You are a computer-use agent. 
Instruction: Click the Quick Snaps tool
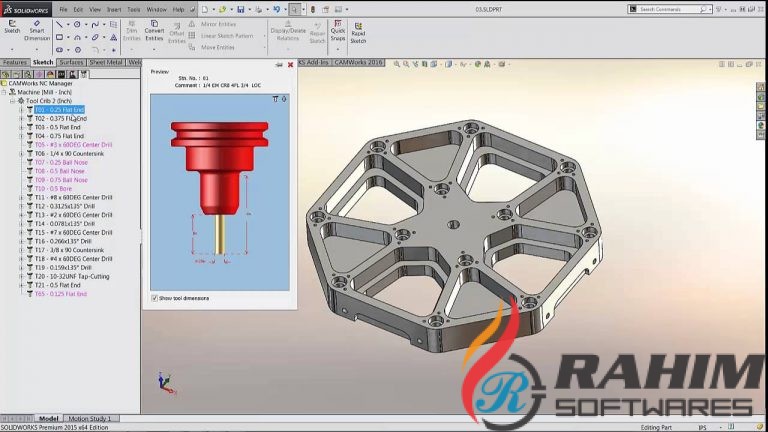pyautogui.click(x=337, y=30)
